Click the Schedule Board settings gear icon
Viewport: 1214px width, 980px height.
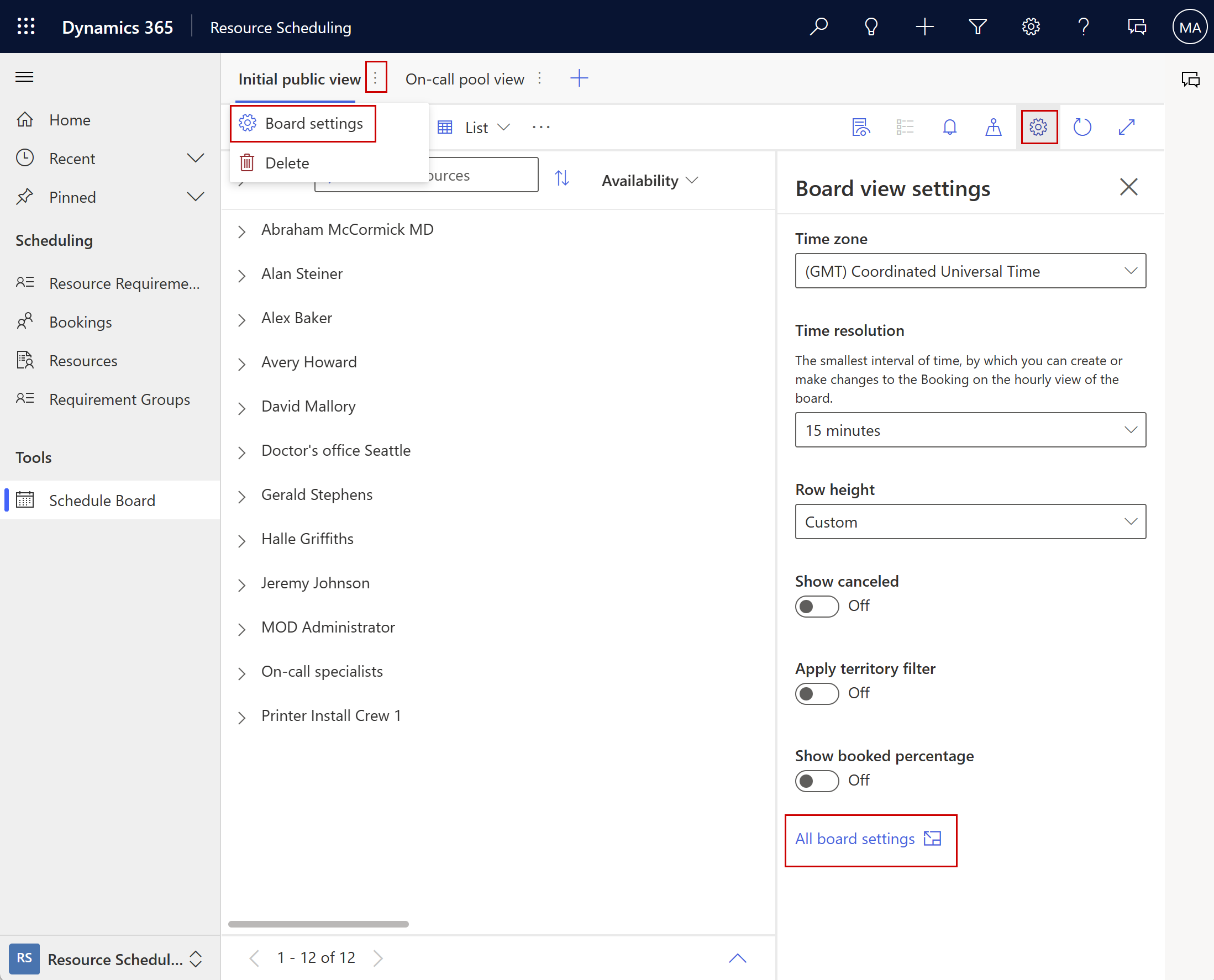point(1038,127)
